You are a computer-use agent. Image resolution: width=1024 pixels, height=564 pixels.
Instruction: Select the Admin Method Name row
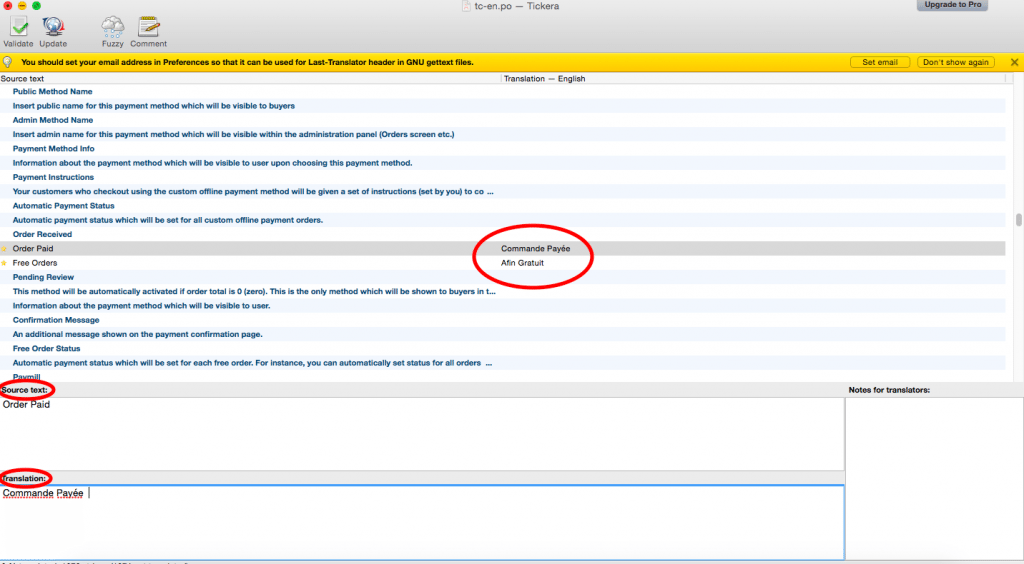(502, 120)
